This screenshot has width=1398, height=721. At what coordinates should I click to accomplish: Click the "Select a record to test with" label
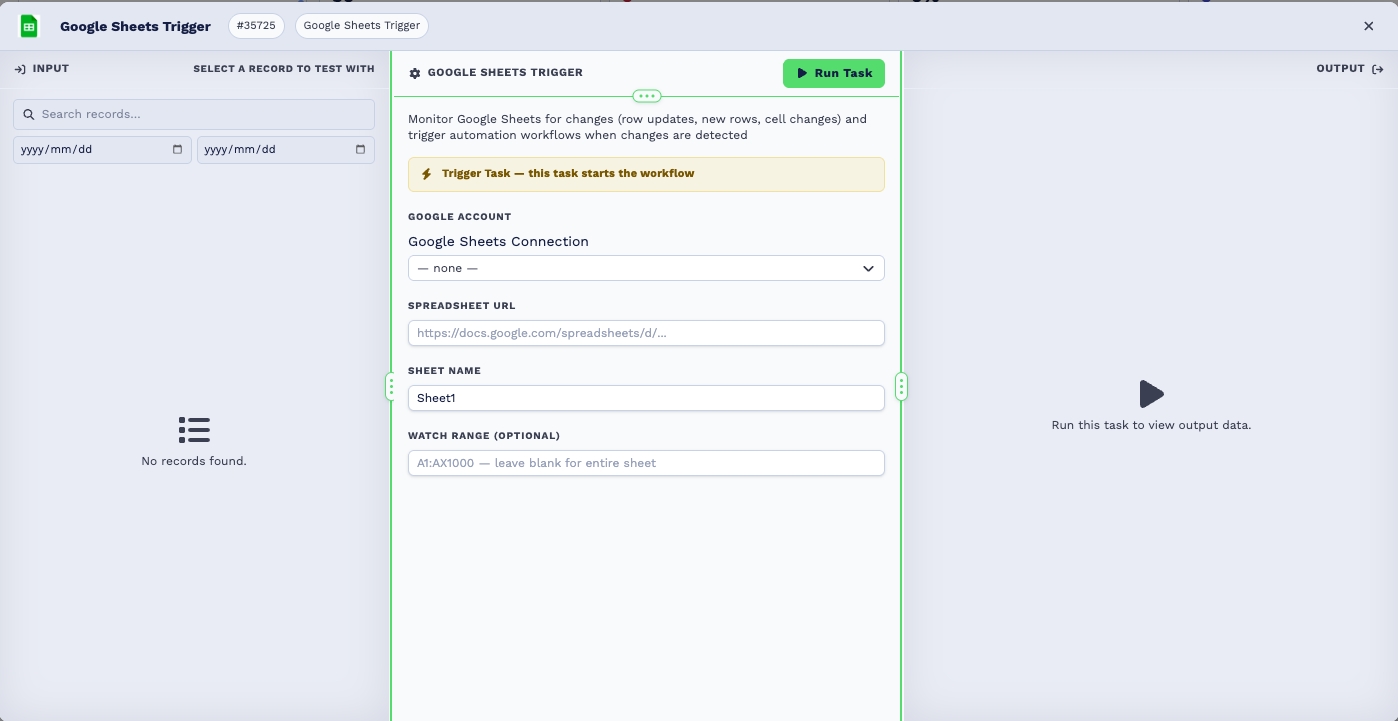pos(284,69)
